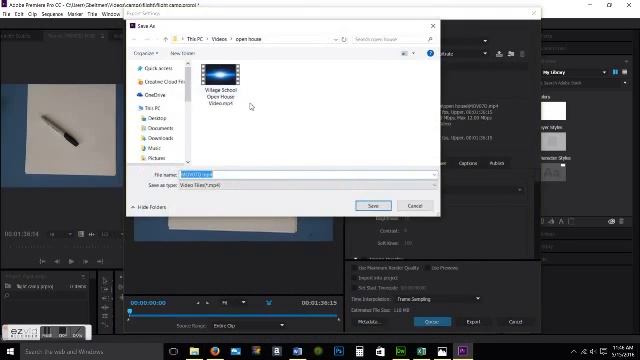Open File Explorer from the taskbar
The image size is (640, 360).
click(194, 351)
